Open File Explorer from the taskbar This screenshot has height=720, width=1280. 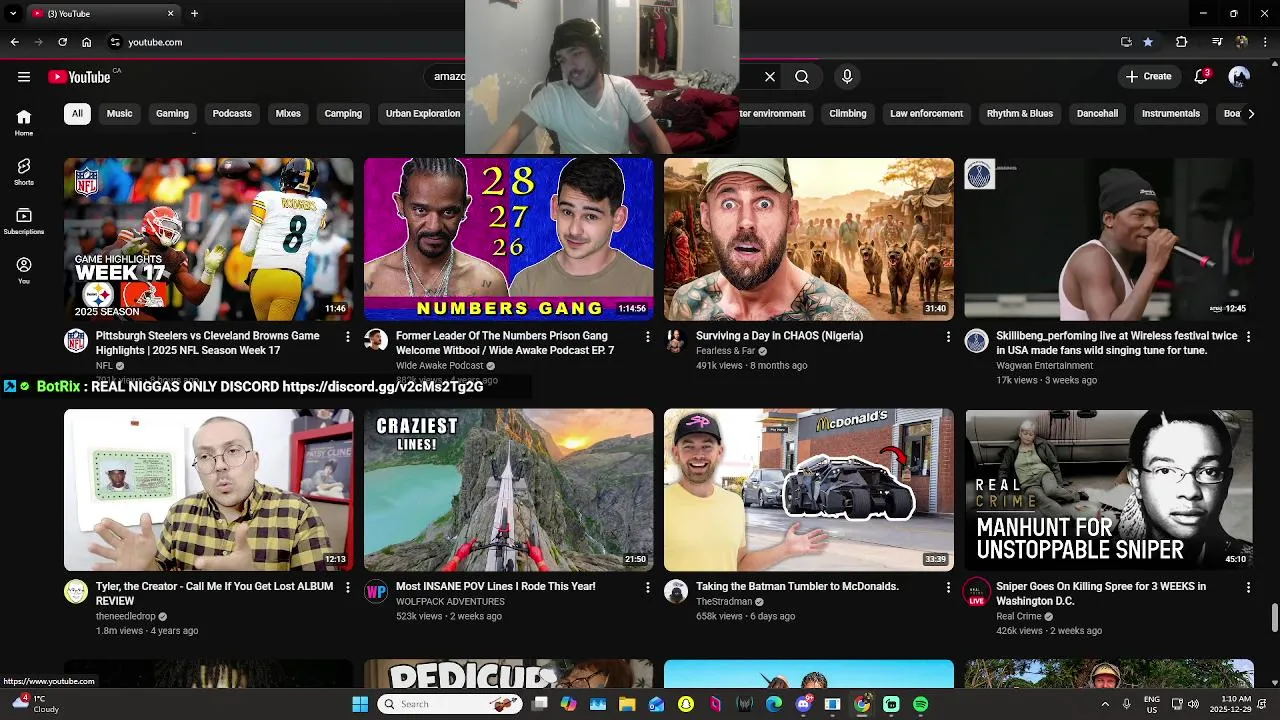[627, 704]
